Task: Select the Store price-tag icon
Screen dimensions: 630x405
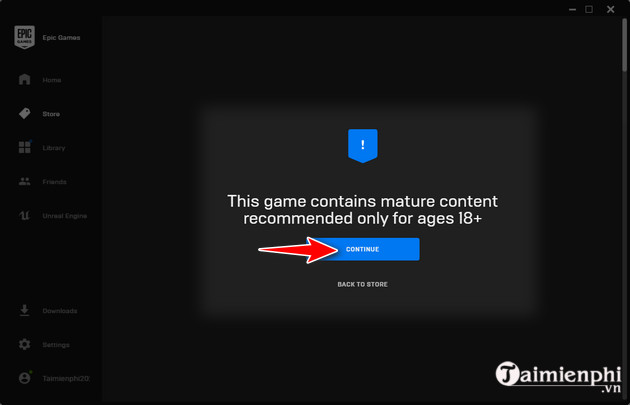Action: click(25, 113)
